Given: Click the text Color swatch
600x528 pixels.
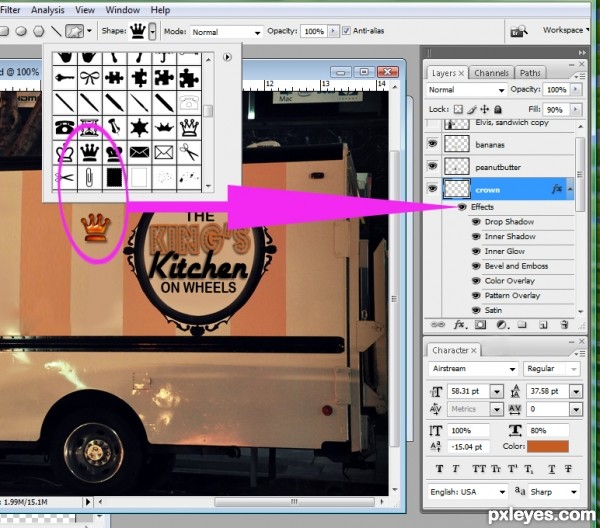Looking at the screenshot, I should (548, 447).
